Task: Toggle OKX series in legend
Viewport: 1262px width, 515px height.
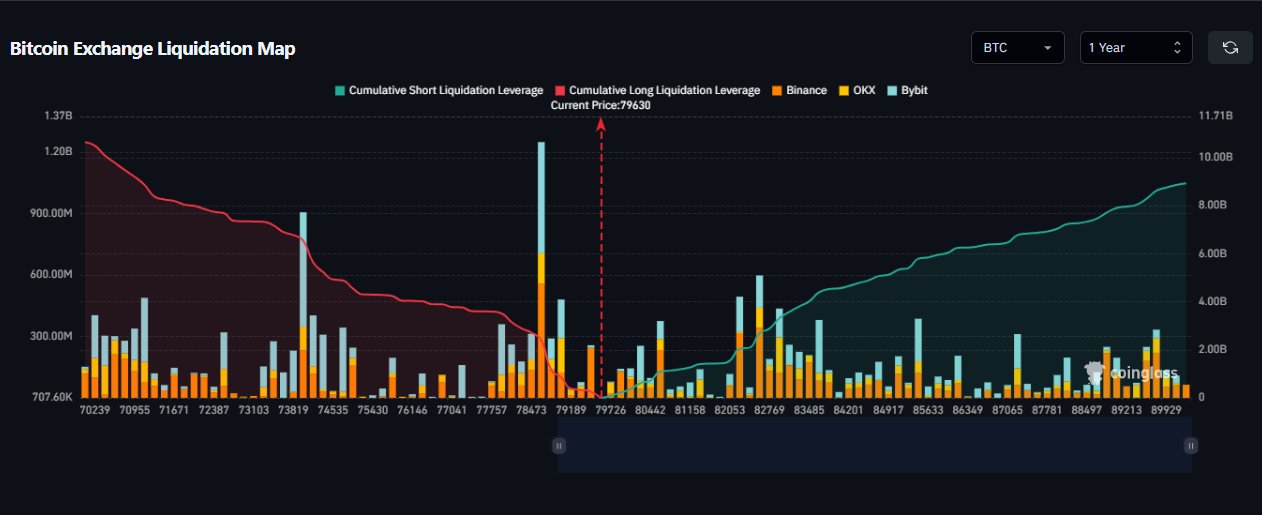Action: [855, 90]
